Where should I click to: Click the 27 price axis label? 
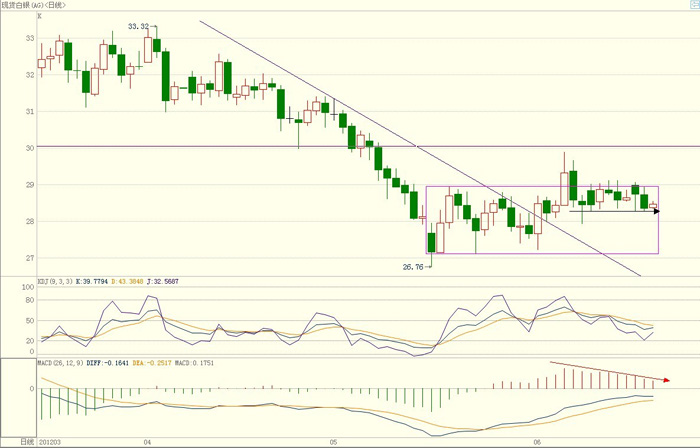(30, 258)
